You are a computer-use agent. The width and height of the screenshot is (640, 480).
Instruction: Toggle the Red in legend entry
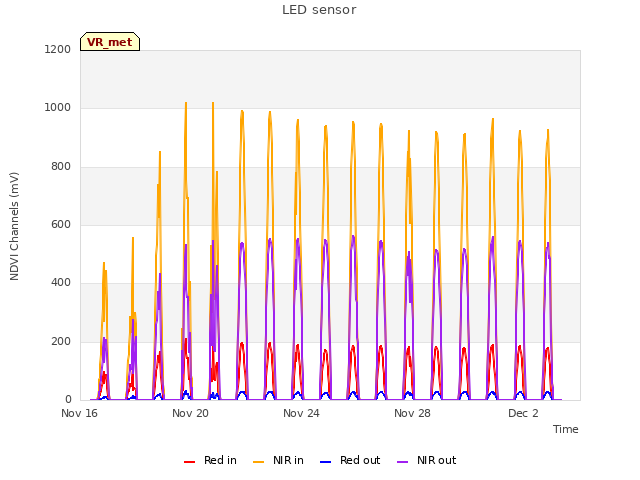pos(210,460)
